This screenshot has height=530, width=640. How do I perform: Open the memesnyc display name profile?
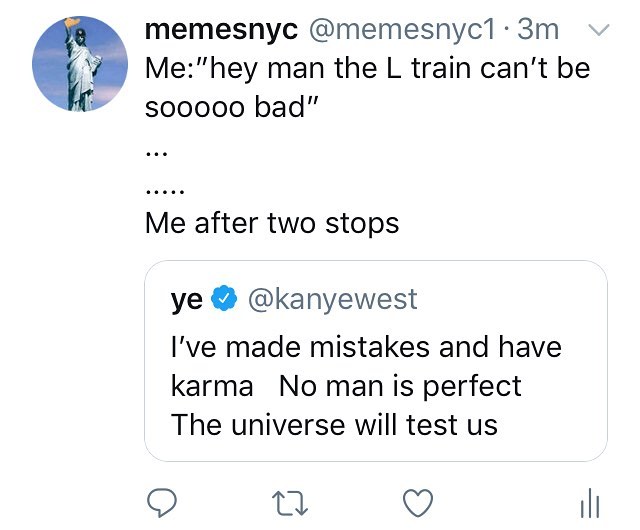221,30
